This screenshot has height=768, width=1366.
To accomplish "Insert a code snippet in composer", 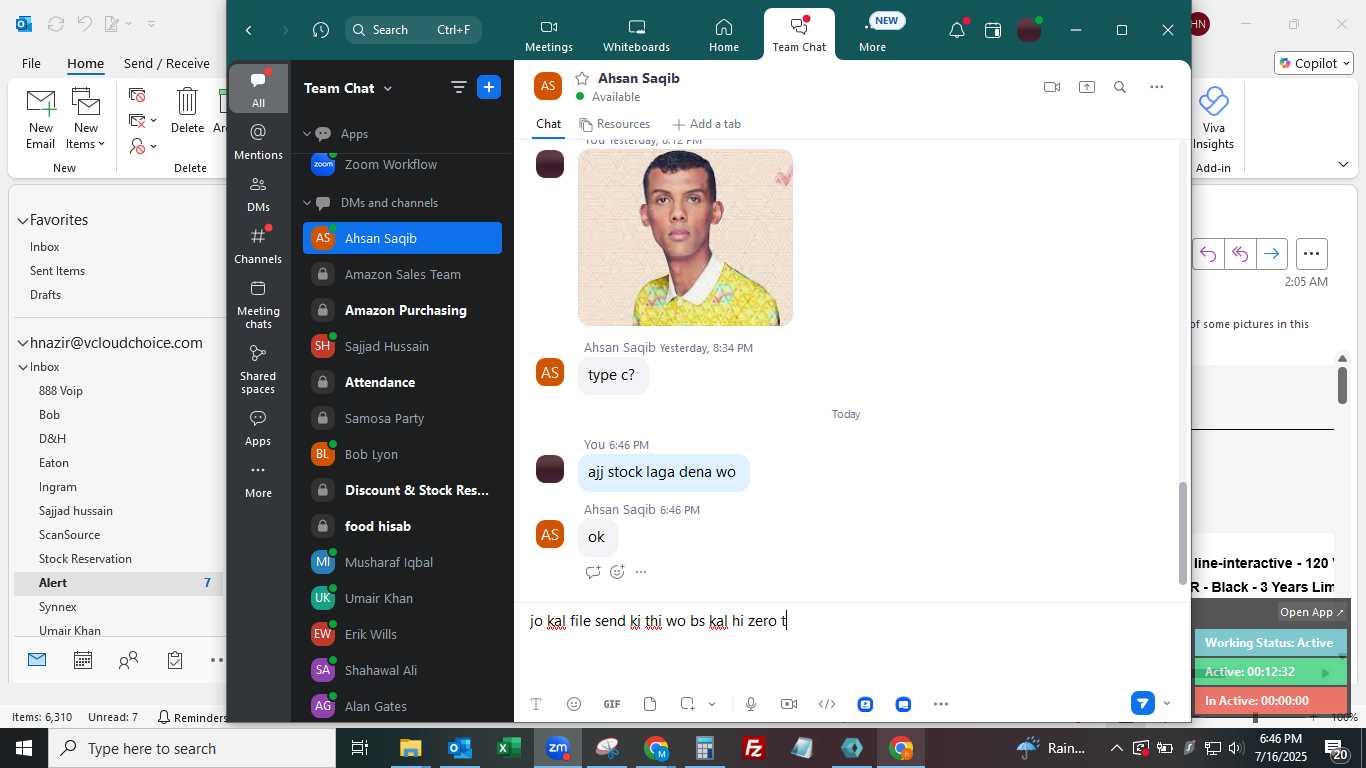I will coord(827,704).
